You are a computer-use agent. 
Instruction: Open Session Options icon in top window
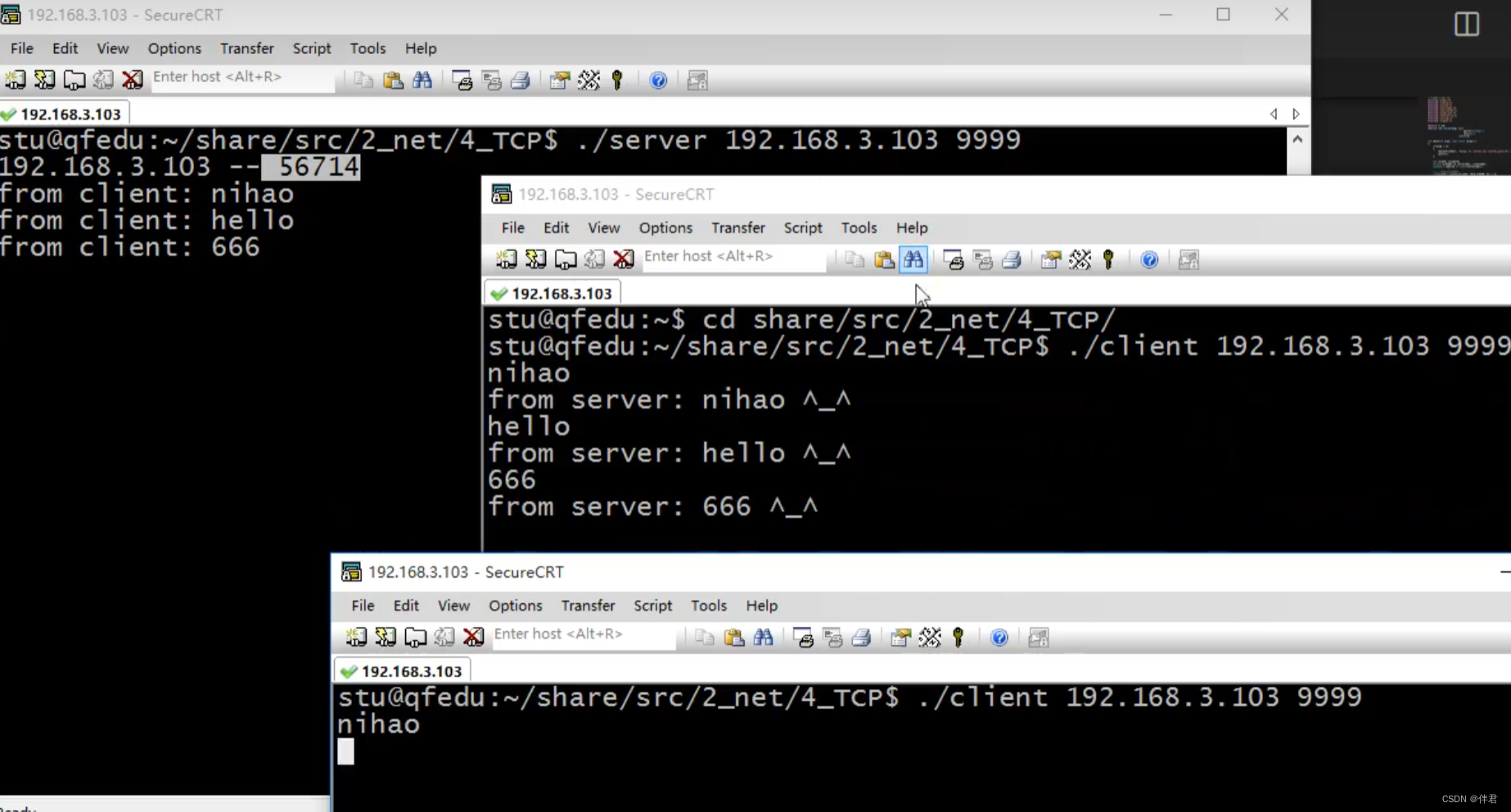[x=560, y=80]
